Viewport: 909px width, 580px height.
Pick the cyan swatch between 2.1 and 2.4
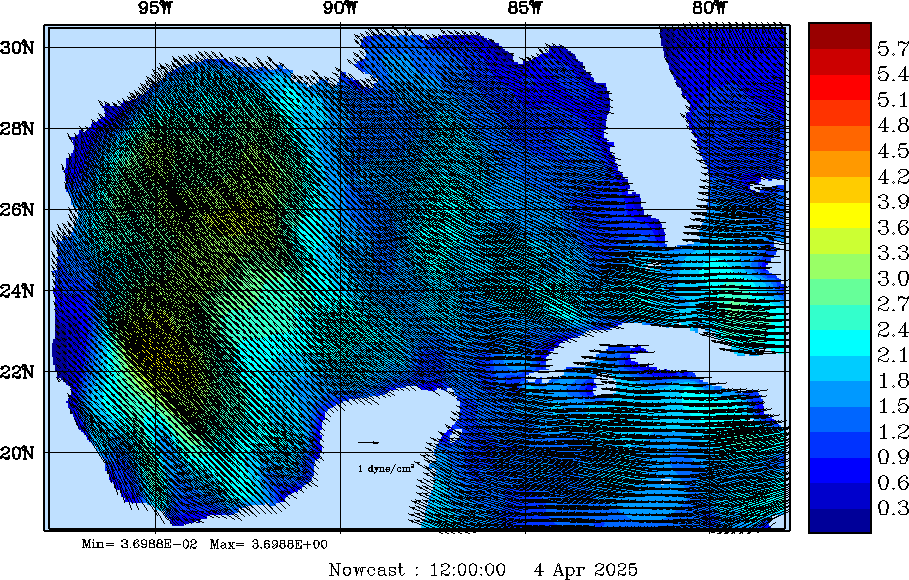click(840, 343)
